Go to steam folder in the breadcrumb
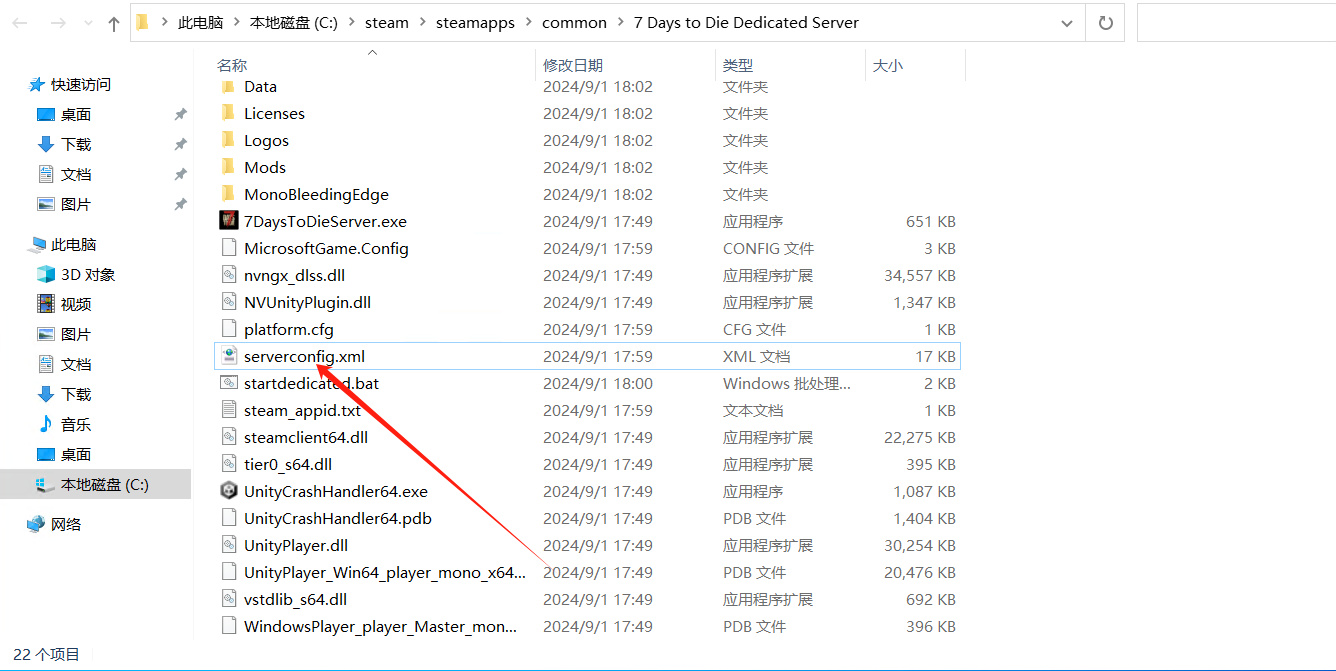Image resolution: width=1336 pixels, height=671 pixels. (387, 23)
